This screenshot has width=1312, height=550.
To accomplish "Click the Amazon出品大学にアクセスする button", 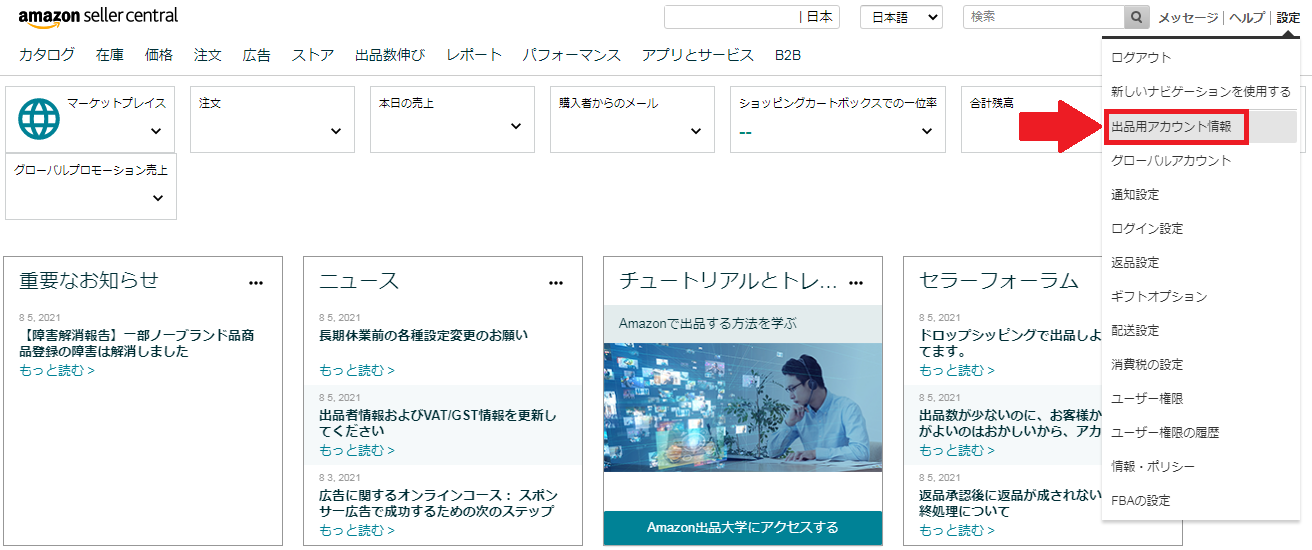I will click(743, 527).
